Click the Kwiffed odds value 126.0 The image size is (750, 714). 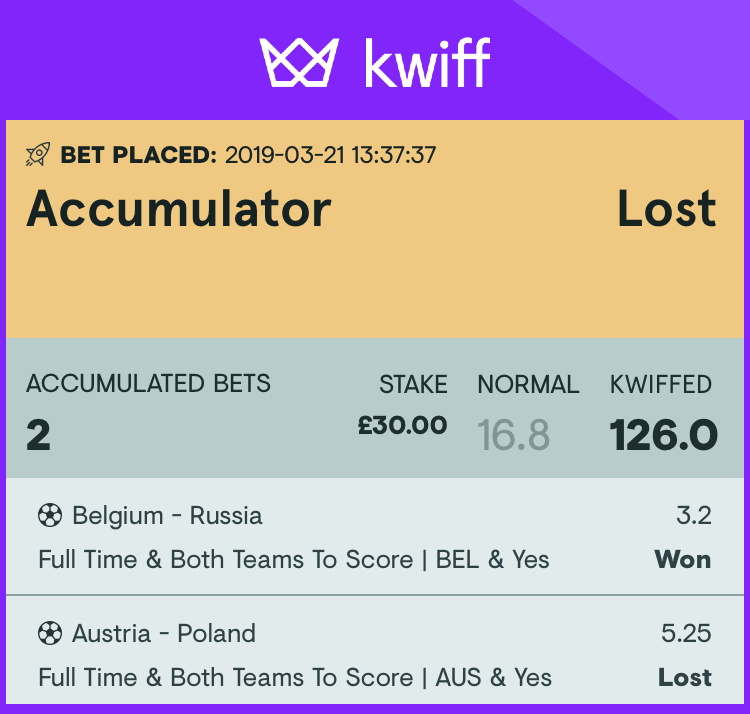663,435
